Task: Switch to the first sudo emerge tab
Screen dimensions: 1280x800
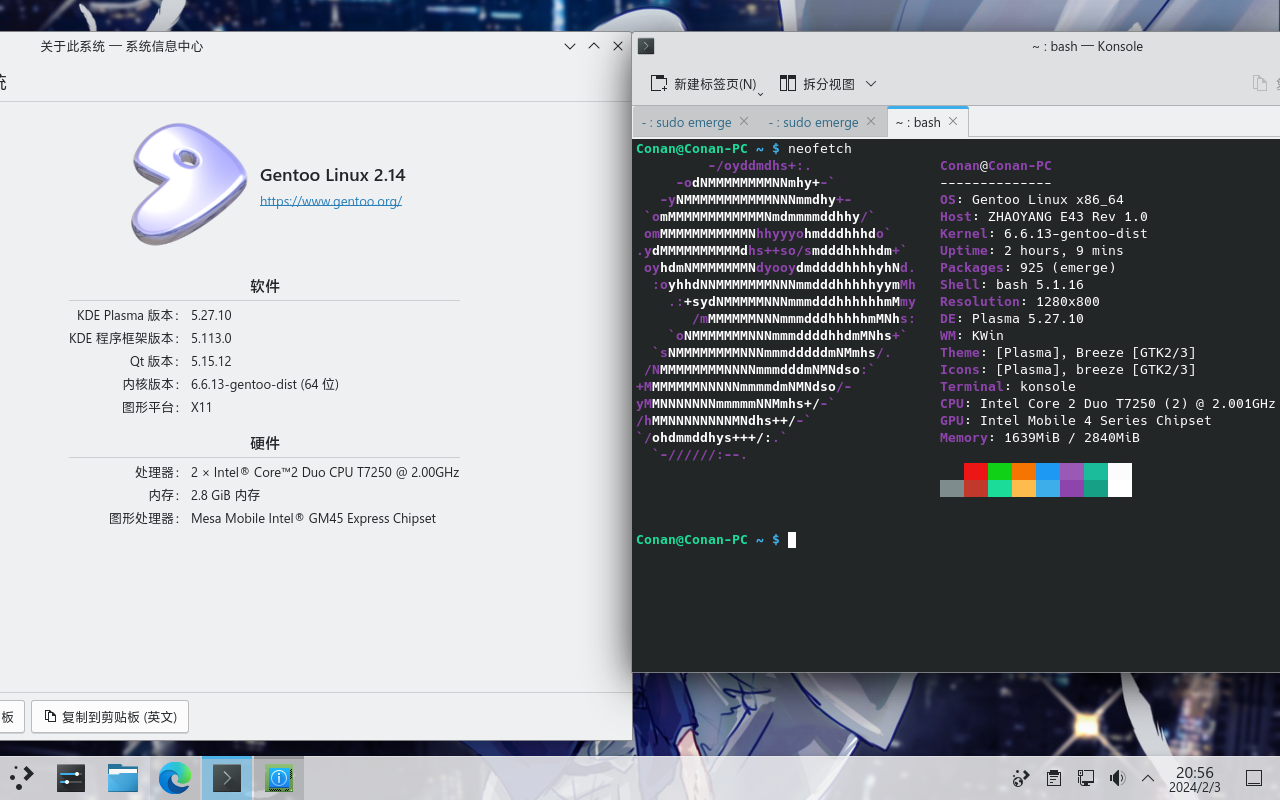Action: (x=695, y=122)
